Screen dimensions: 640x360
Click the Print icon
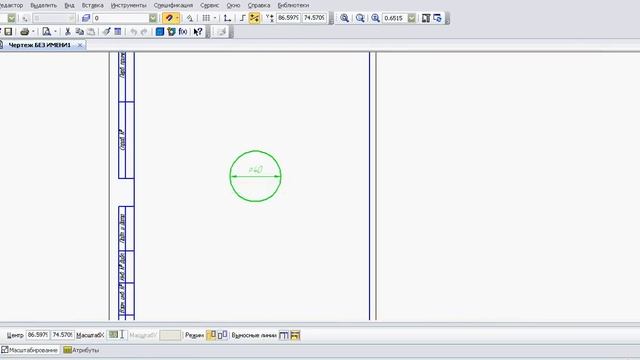[x=24, y=31]
